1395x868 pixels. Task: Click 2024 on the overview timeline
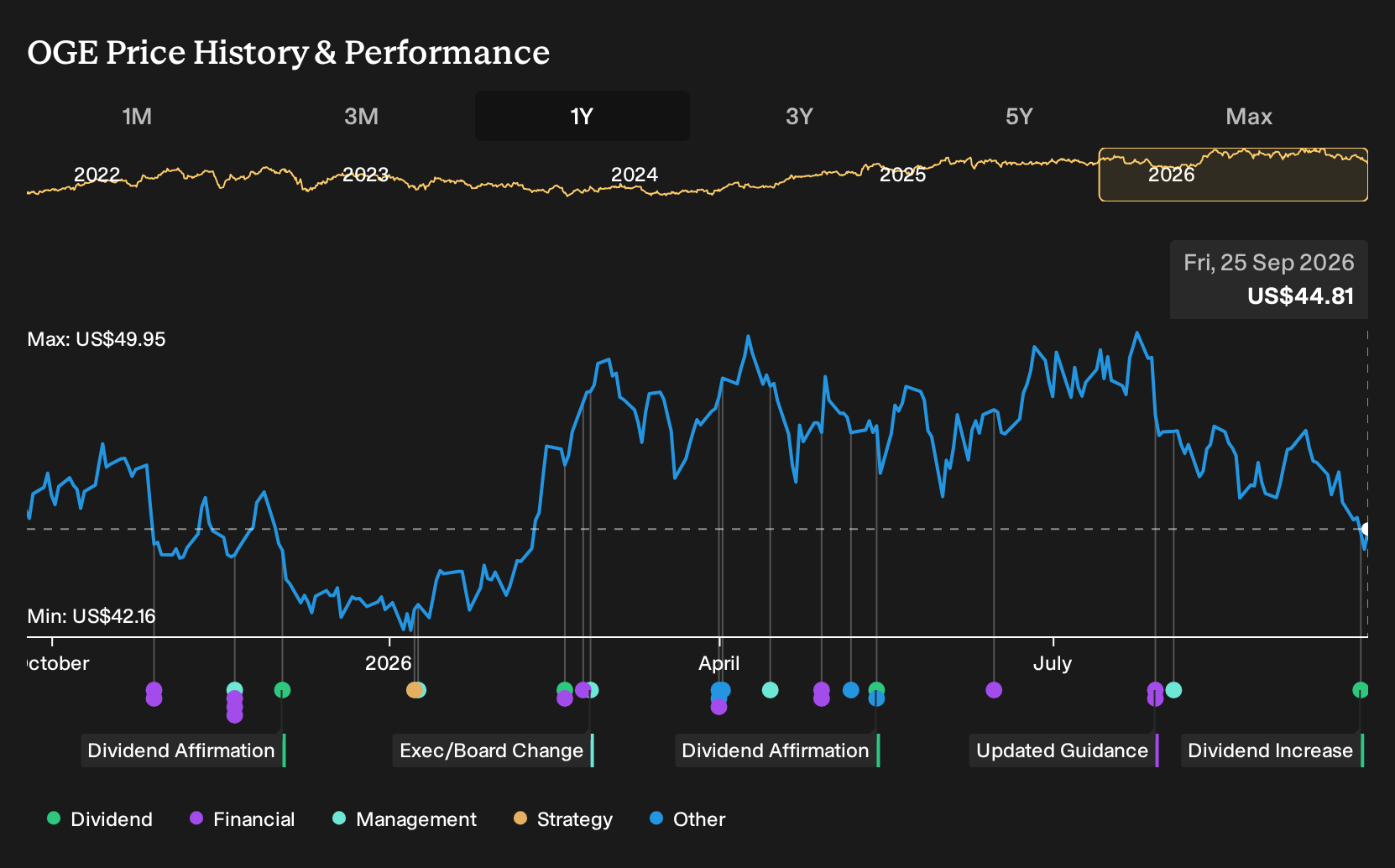pyautogui.click(x=634, y=175)
